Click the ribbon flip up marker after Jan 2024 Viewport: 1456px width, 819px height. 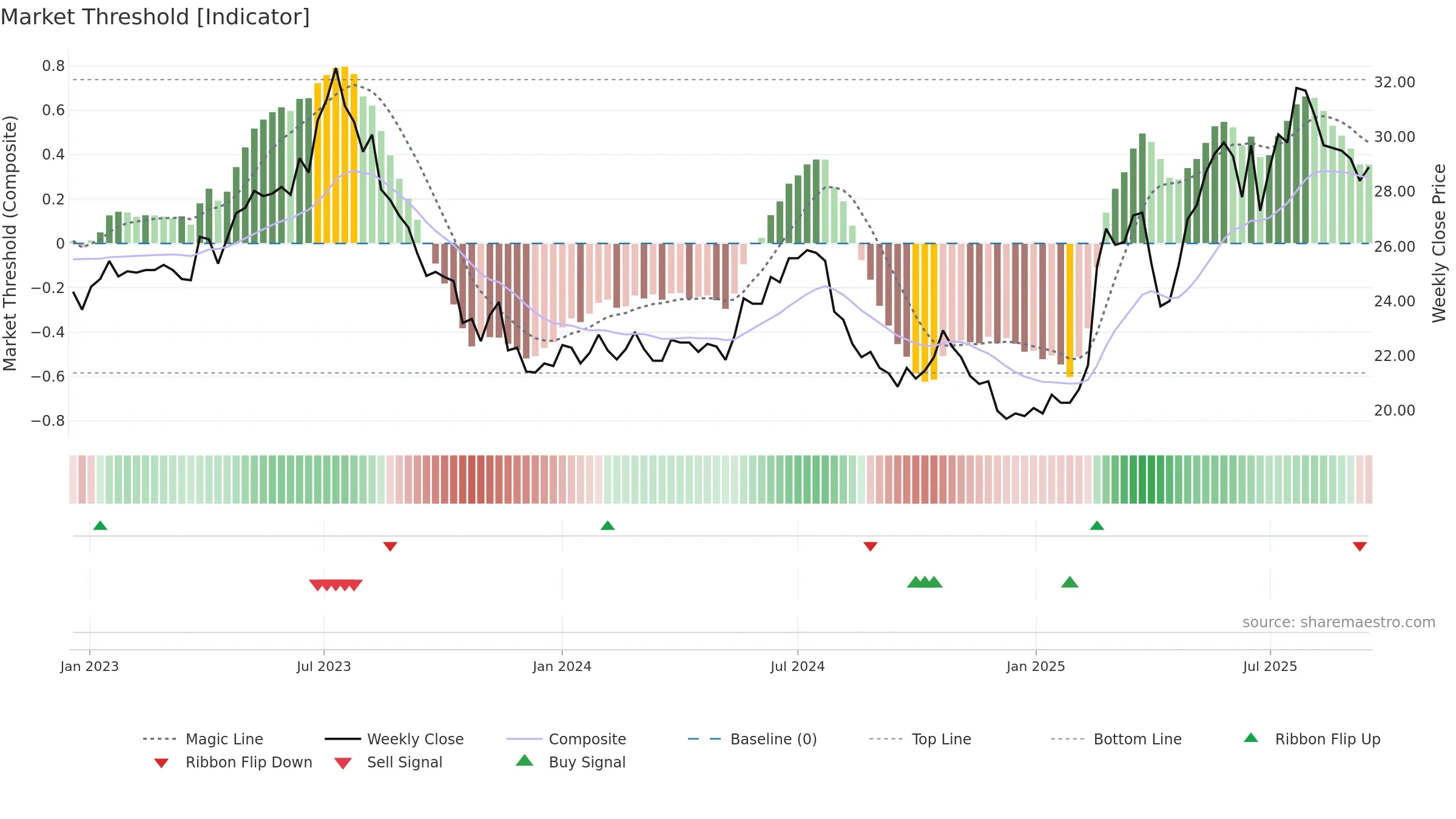coord(607,525)
